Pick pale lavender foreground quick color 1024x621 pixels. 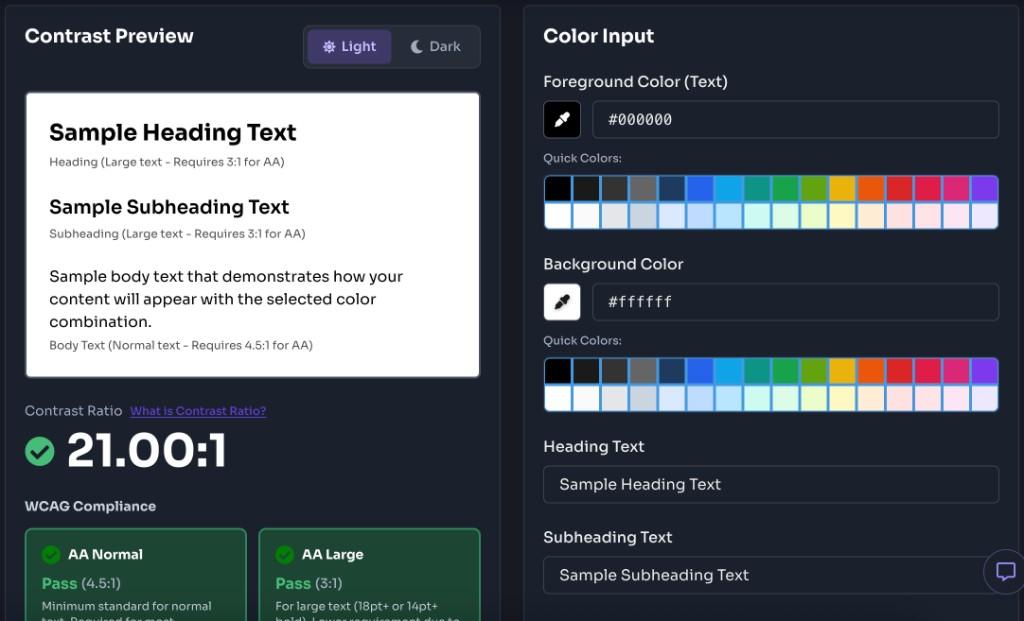[x=984, y=215]
